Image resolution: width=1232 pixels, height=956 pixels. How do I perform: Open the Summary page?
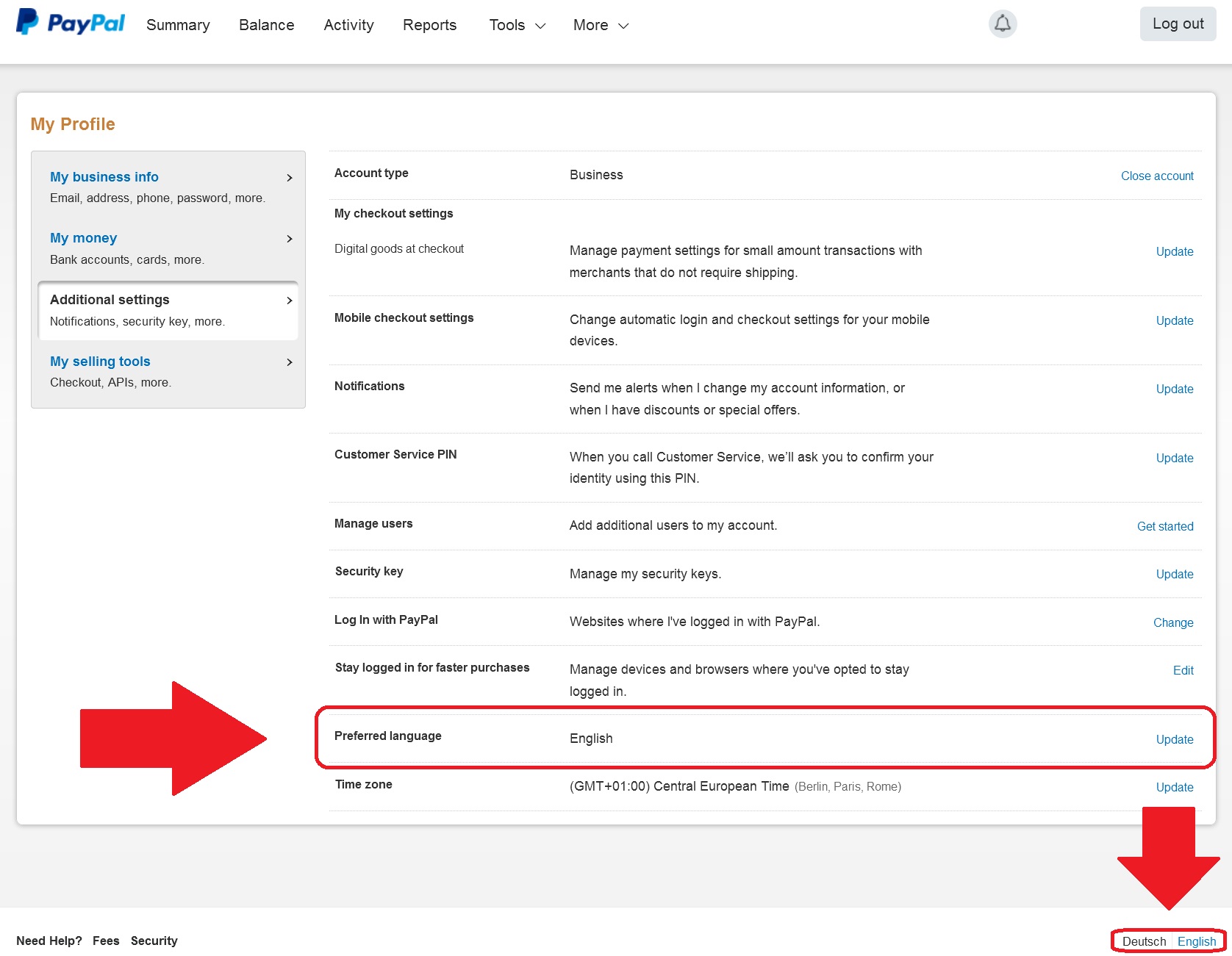click(x=178, y=25)
